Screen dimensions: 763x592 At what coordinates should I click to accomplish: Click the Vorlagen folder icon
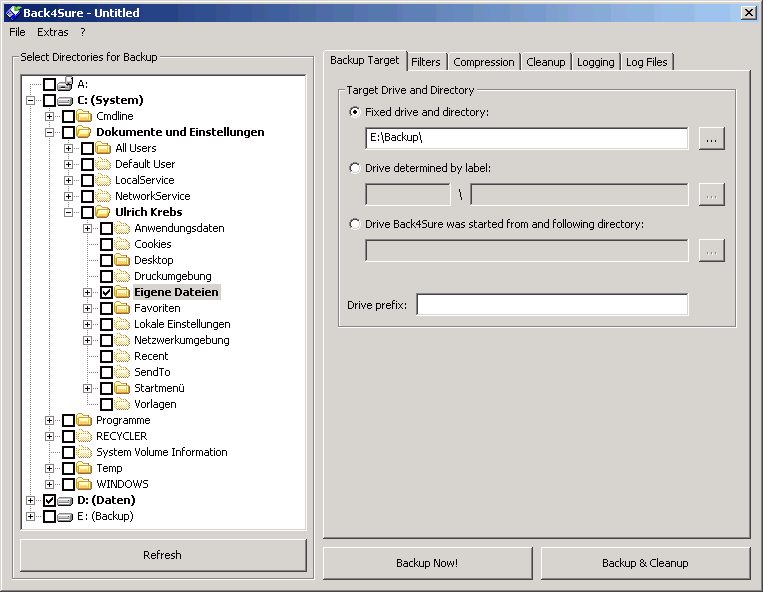tap(122, 404)
